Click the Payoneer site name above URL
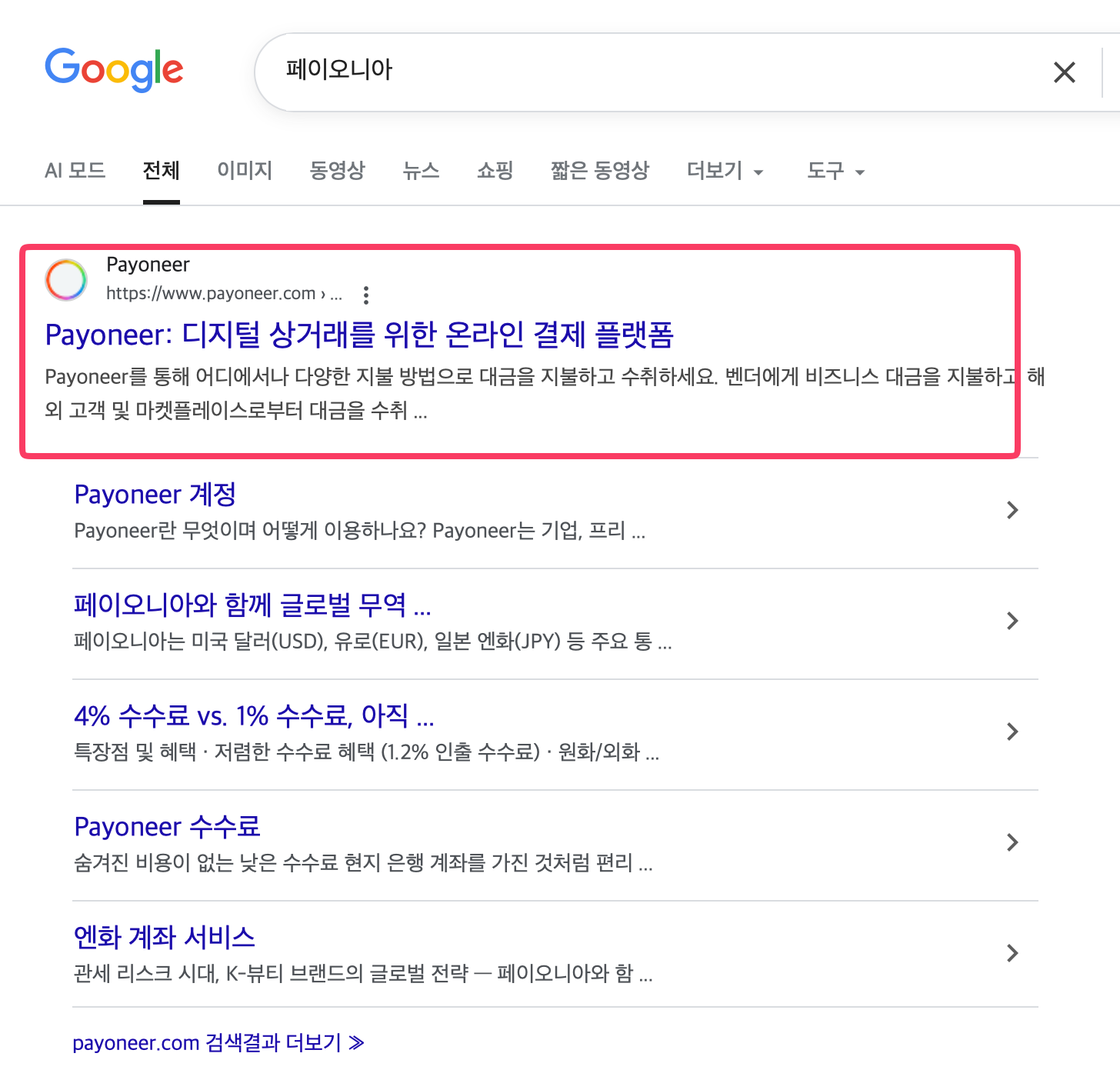This screenshot has width=1120, height=1080. tap(148, 265)
